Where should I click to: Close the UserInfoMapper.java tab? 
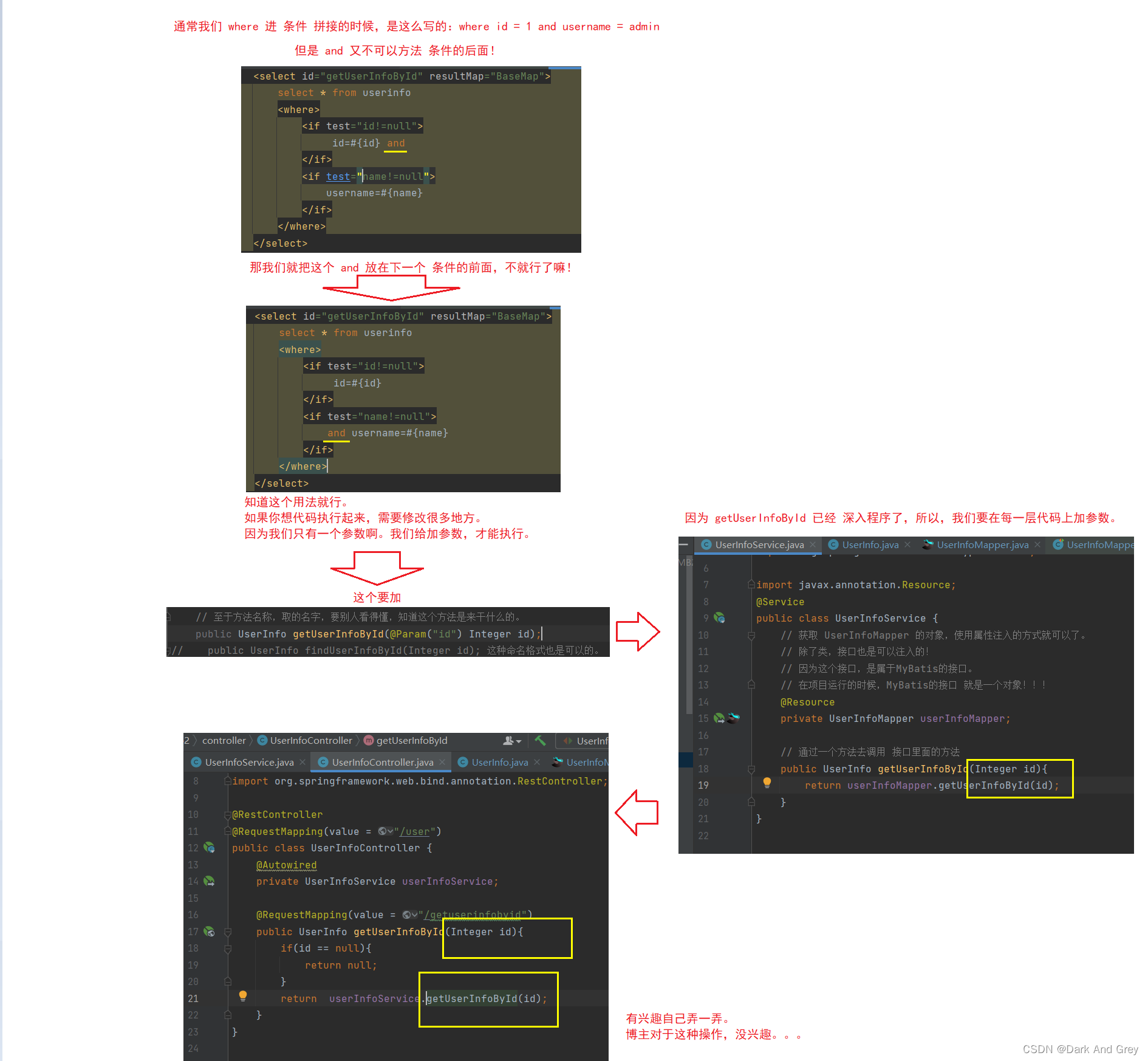coord(1037,544)
